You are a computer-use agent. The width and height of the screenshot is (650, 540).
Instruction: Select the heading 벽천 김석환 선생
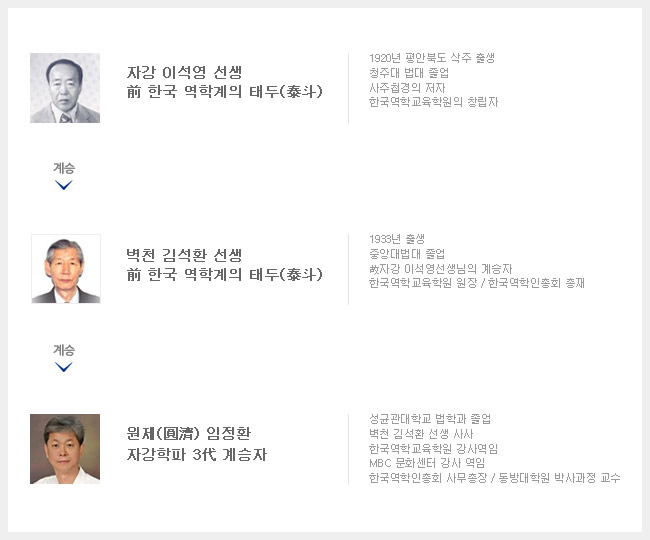pyautogui.click(x=184, y=255)
